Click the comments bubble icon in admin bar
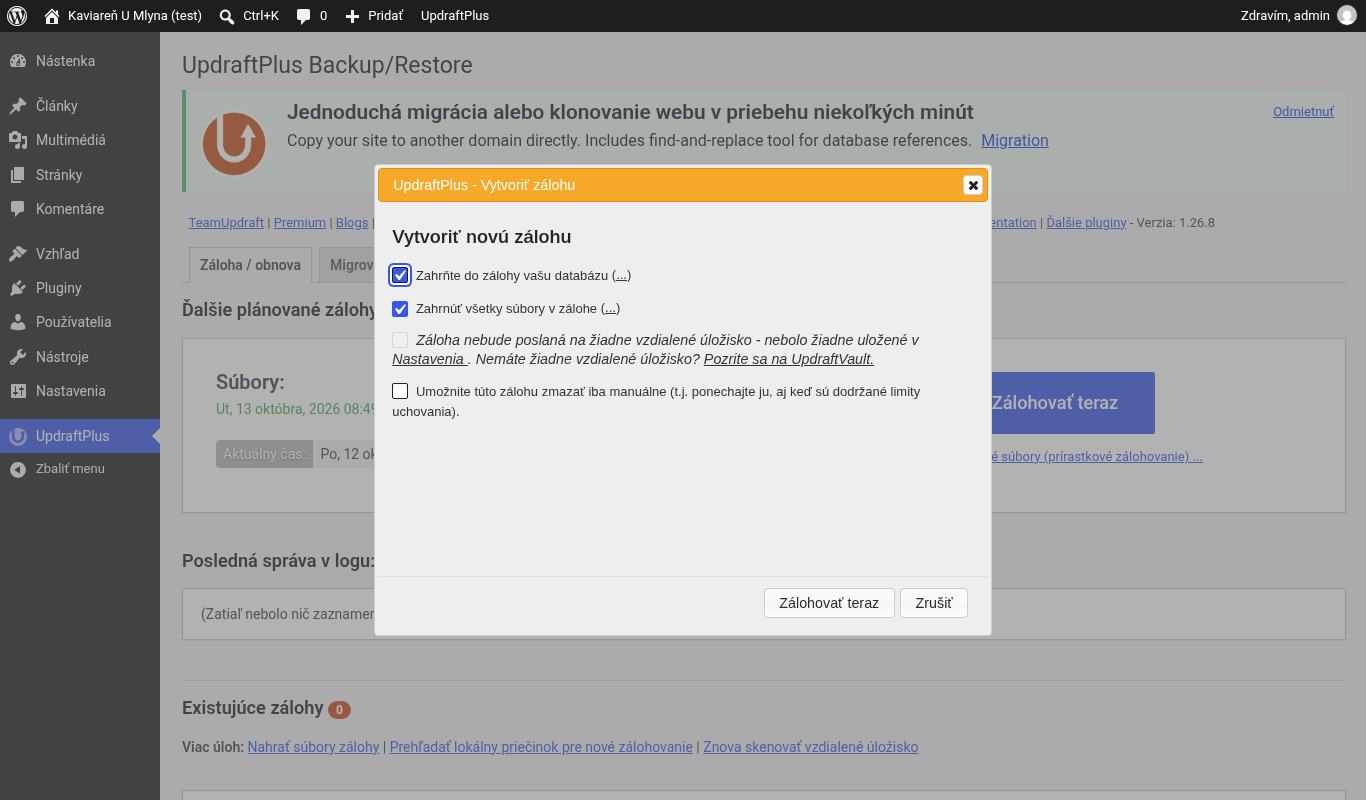Viewport: 1366px width, 800px height. [304, 16]
